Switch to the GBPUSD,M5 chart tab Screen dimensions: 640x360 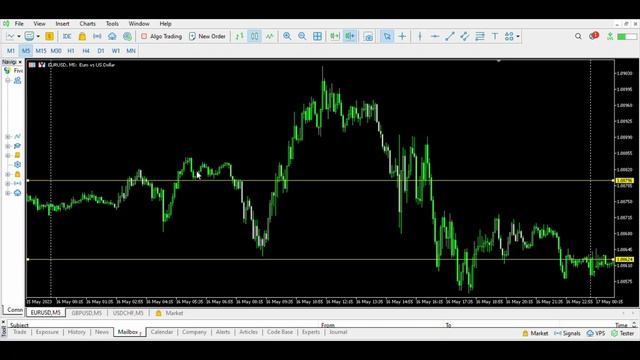87,313
